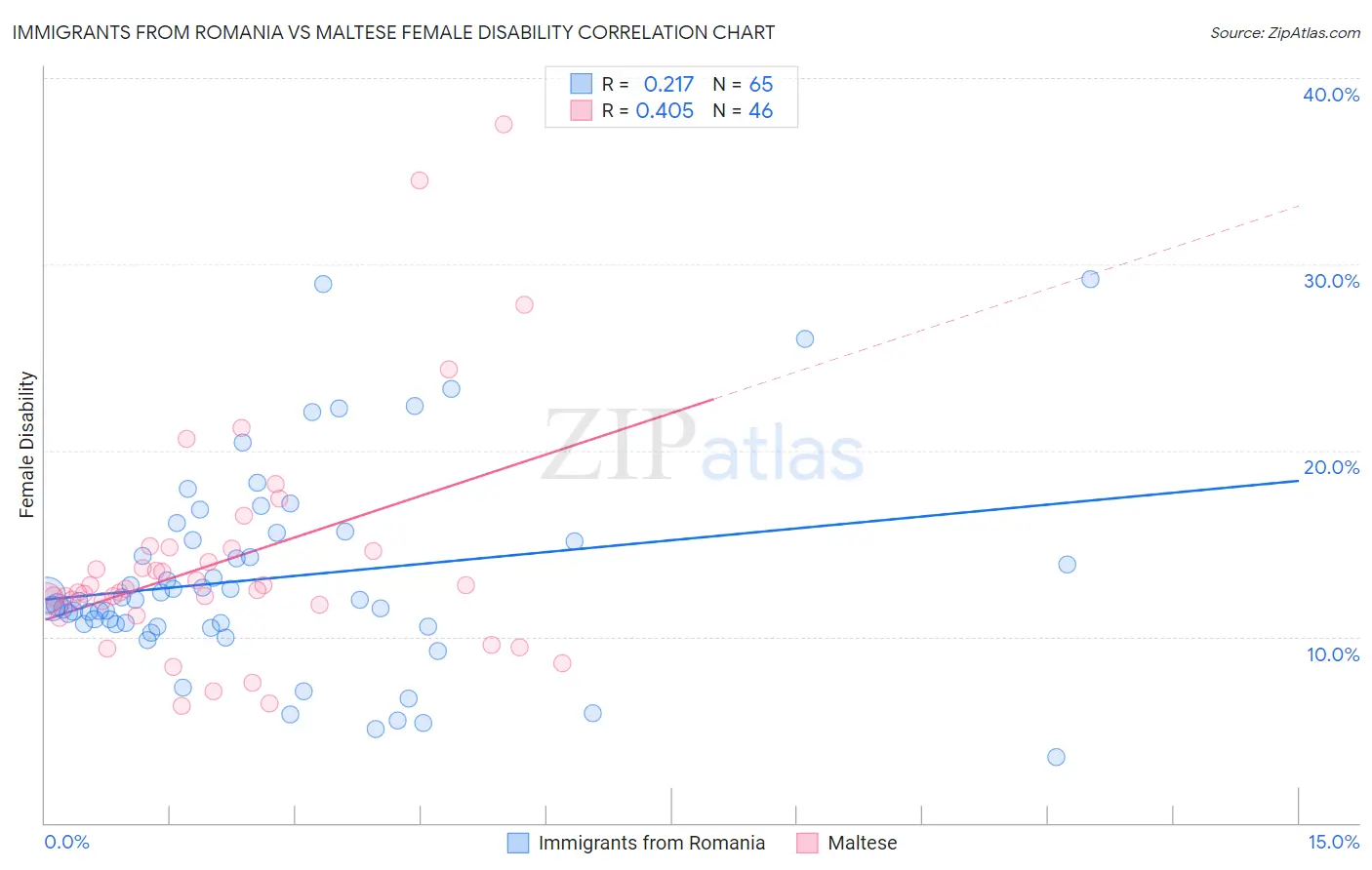Select the Immigrants from Romania legend label
The image size is (1372, 870).
[652, 843]
